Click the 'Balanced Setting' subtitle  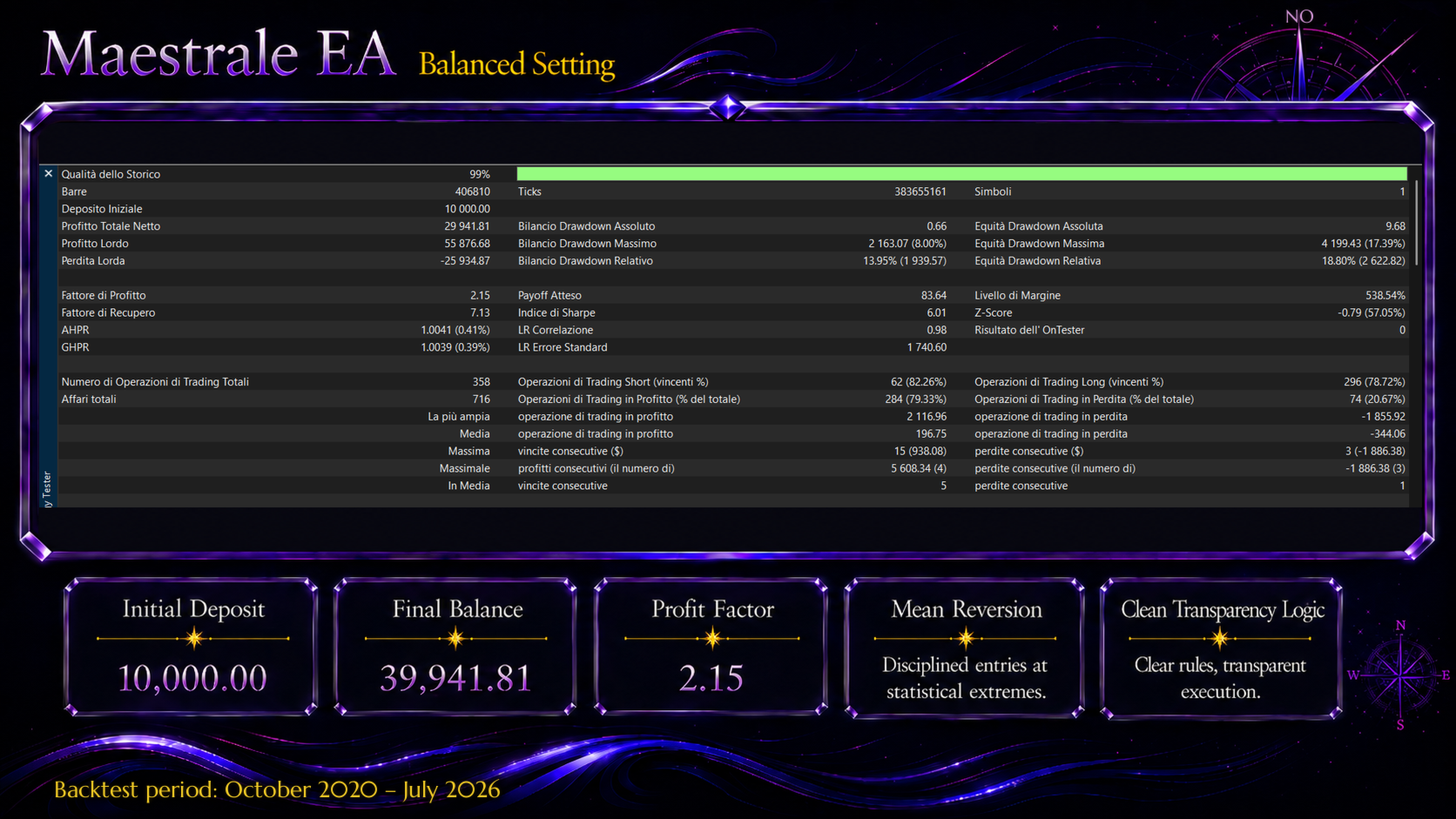point(516,64)
